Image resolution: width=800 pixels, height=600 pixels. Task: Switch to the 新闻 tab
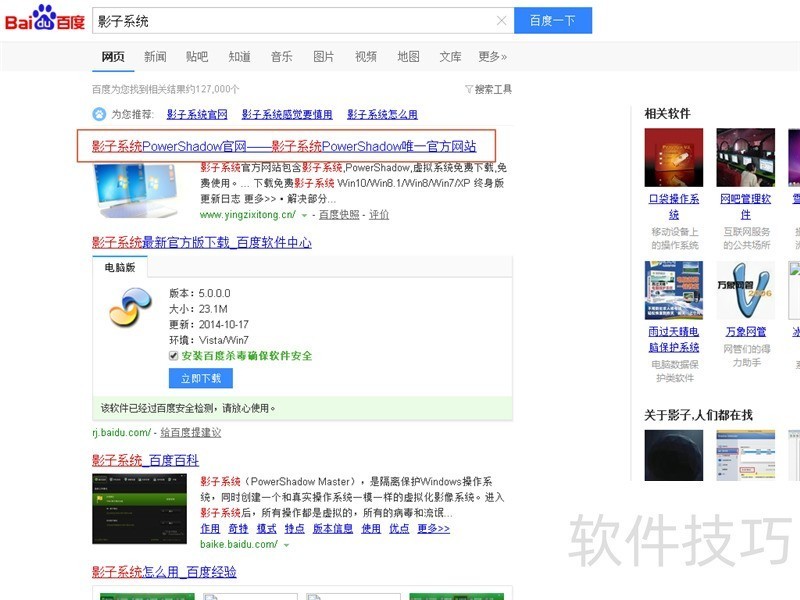click(x=155, y=57)
